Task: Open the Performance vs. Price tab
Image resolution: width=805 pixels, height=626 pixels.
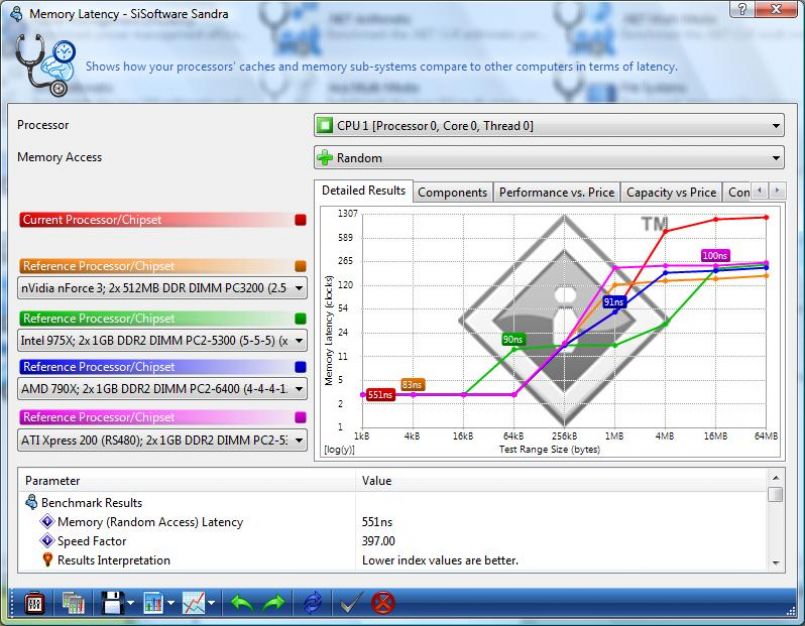Action: (556, 192)
